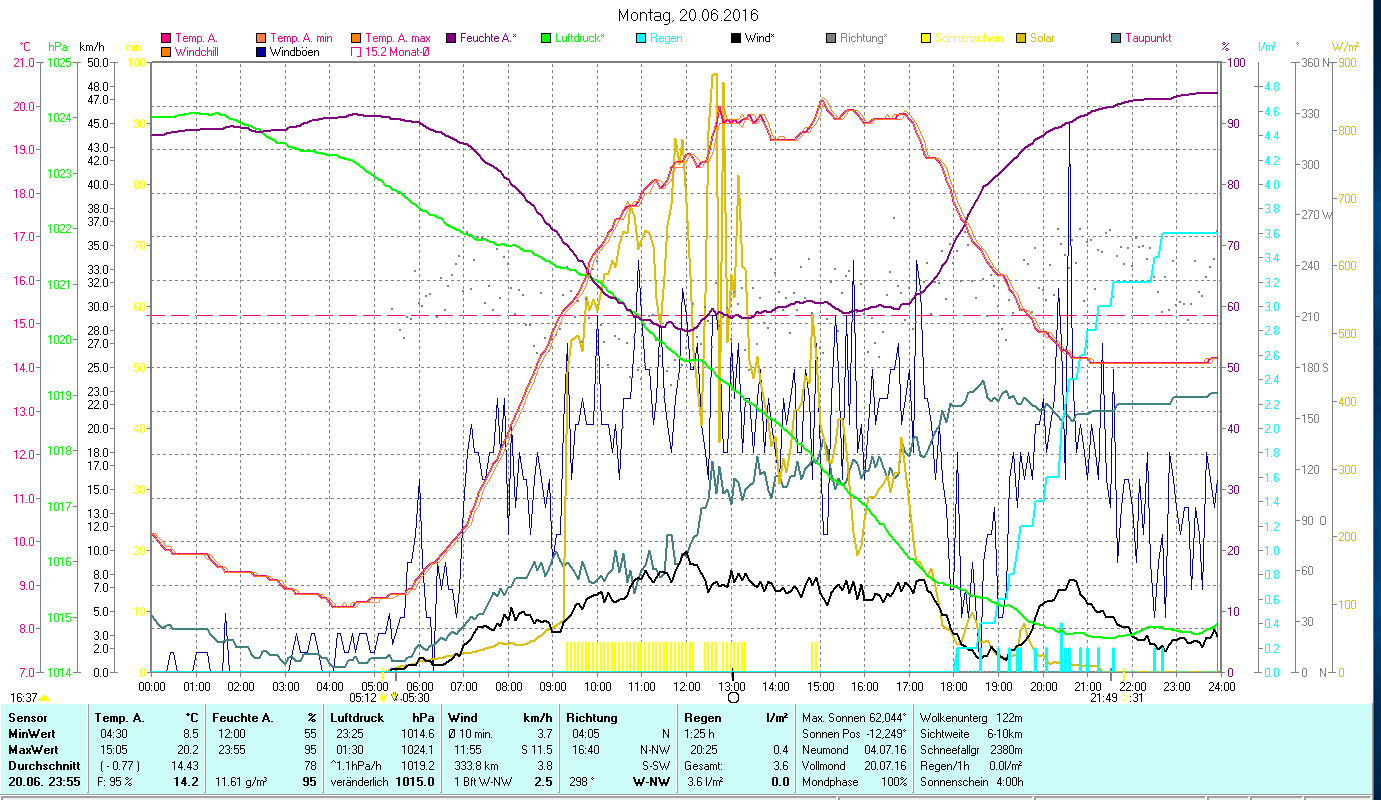This screenshot has width=1381, height=800.
Task: Click the S 11.5 wind maximum value
Action: click(536, 750)
